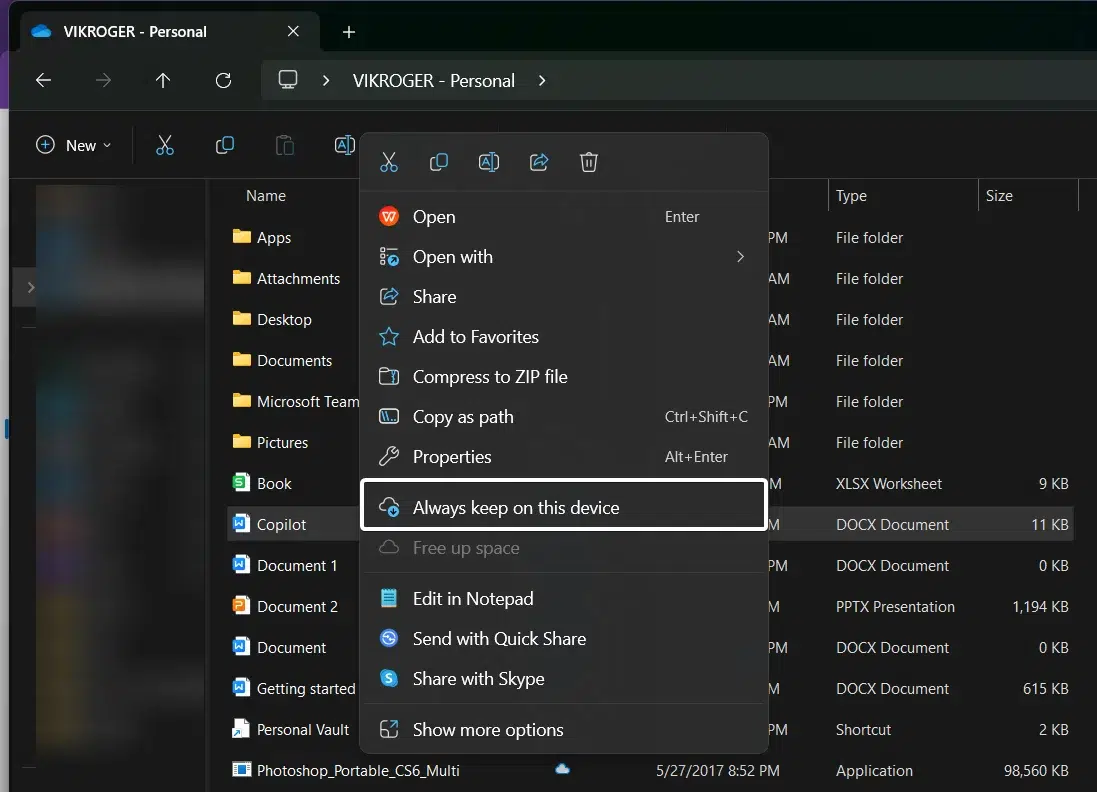Viewport: 1097px width, 792px height.
Task: Go back with the Back arrow
Action: (x=43, y=81)
